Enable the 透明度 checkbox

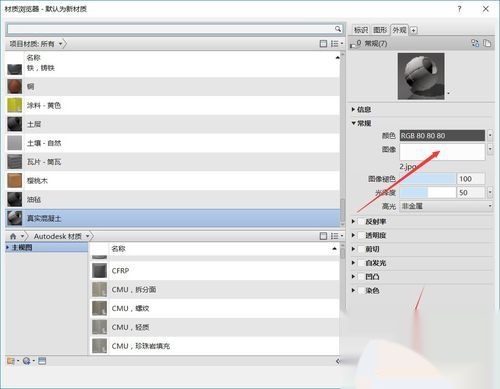(x=361, y=235)
